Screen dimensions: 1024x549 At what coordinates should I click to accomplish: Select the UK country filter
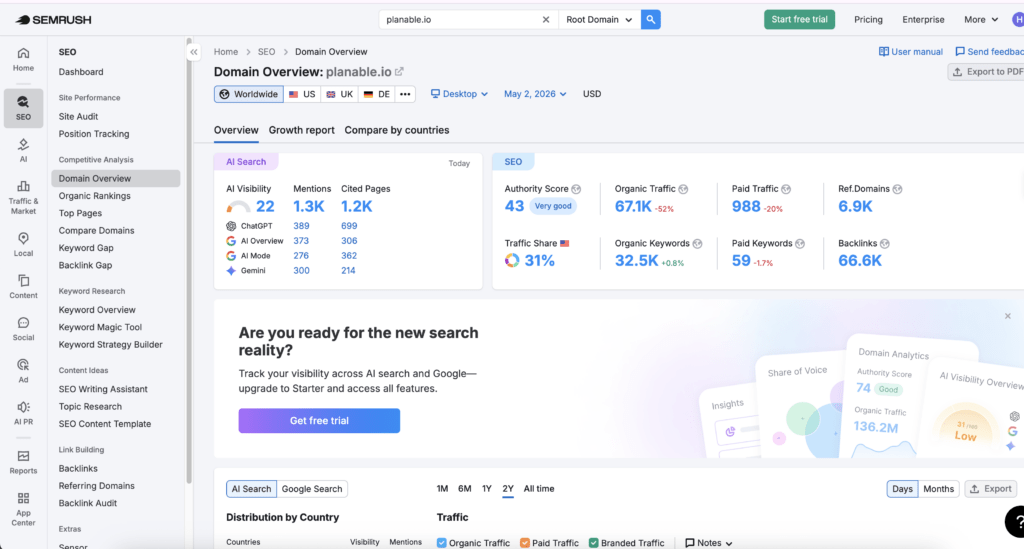pyautogui.click(x=340, y=94)
